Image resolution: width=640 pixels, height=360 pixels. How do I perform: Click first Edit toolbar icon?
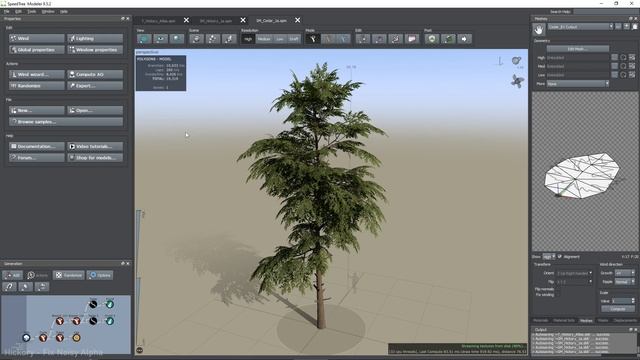363,39
